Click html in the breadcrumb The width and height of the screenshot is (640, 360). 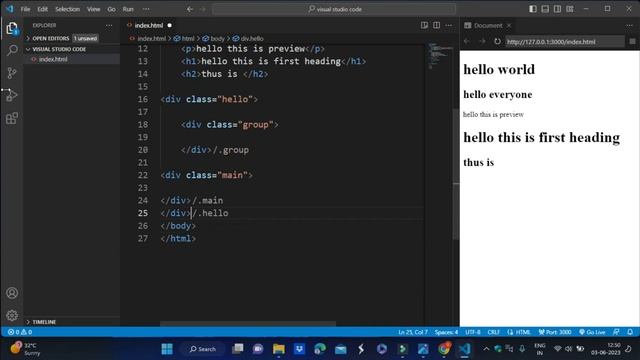coord(188,38)
